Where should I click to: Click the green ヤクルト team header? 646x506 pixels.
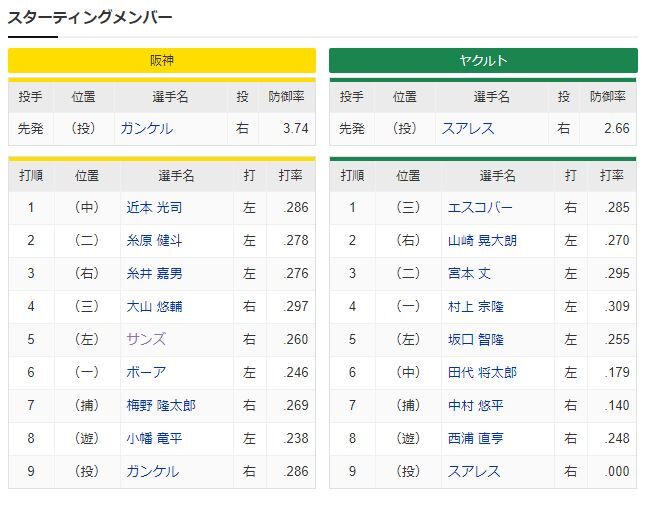tap(483, 61)
